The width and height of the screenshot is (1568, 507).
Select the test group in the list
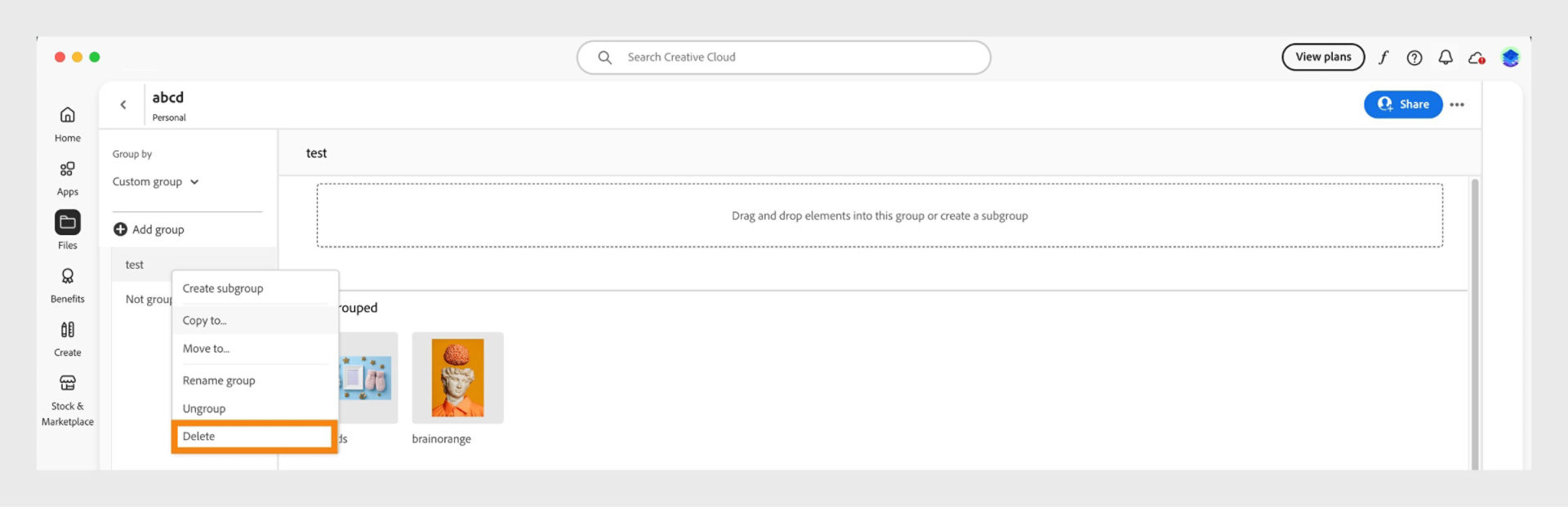(x=194, y=265)
